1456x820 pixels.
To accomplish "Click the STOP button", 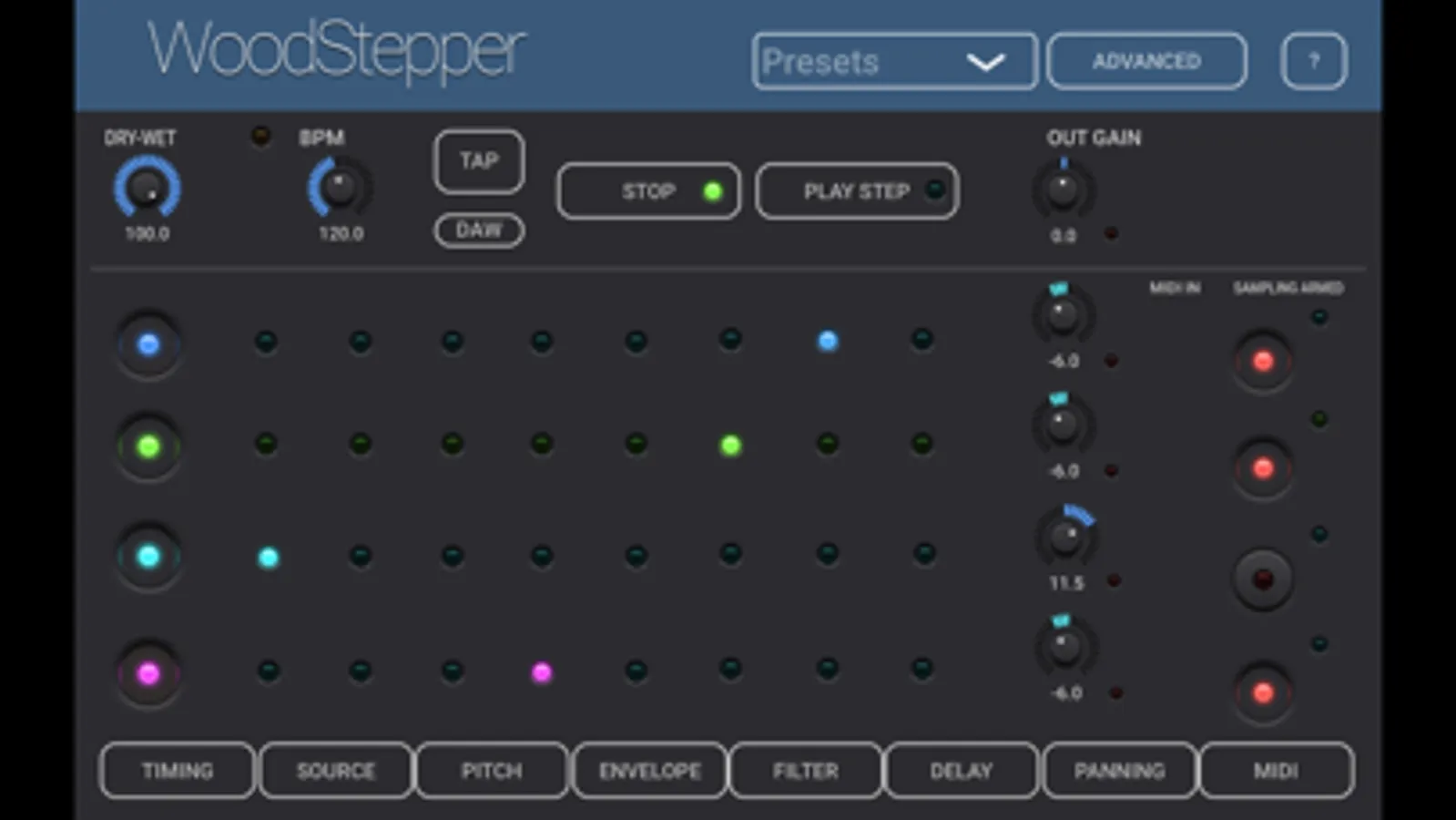I will pos(648,191).
